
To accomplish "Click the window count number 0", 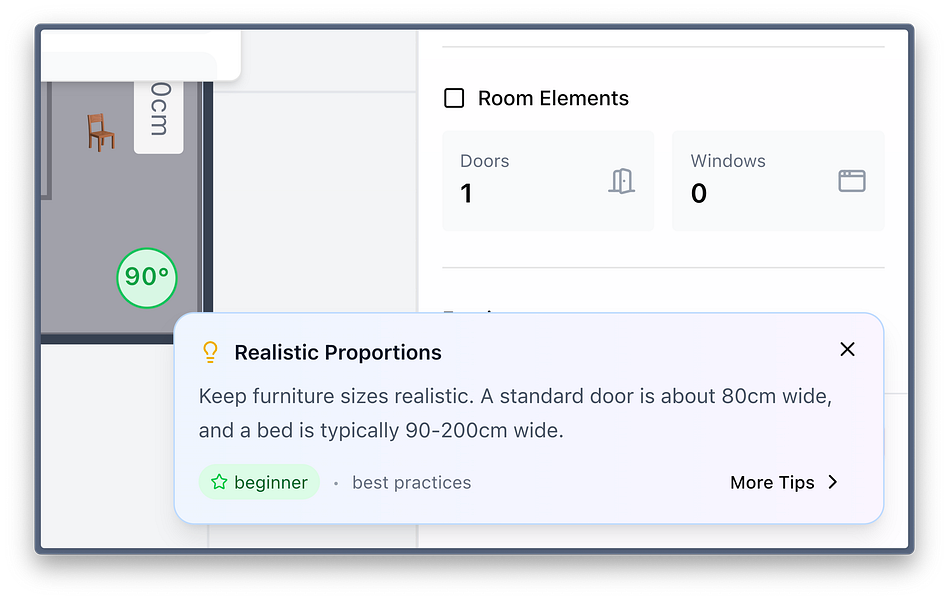I will pos(698,194).
